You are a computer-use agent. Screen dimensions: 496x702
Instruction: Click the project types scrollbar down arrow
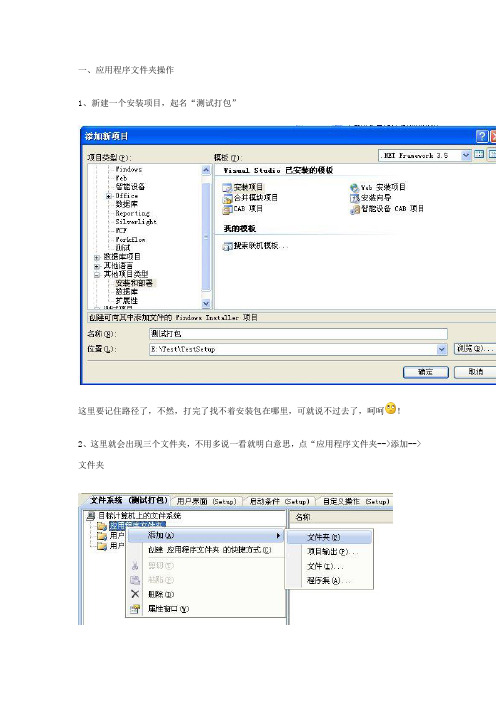pyautogui.click(x=206, y=303)
